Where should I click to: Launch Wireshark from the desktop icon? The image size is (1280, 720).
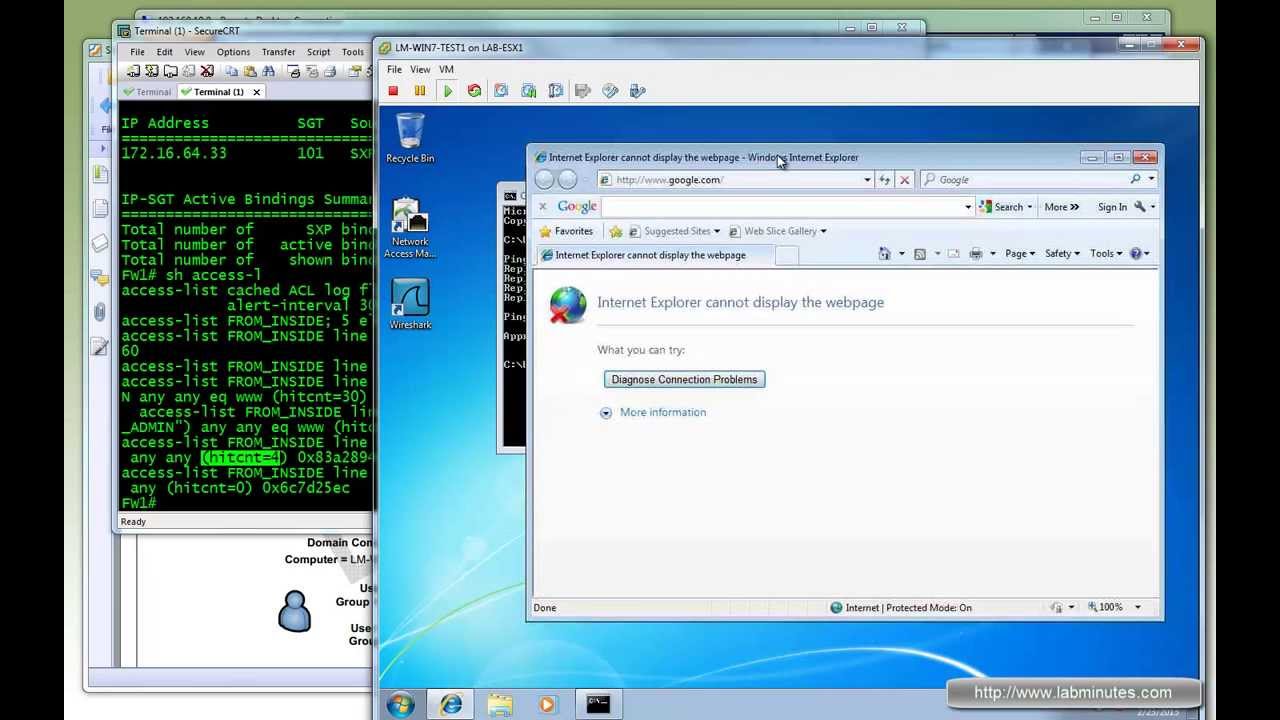tap(410, 306)
